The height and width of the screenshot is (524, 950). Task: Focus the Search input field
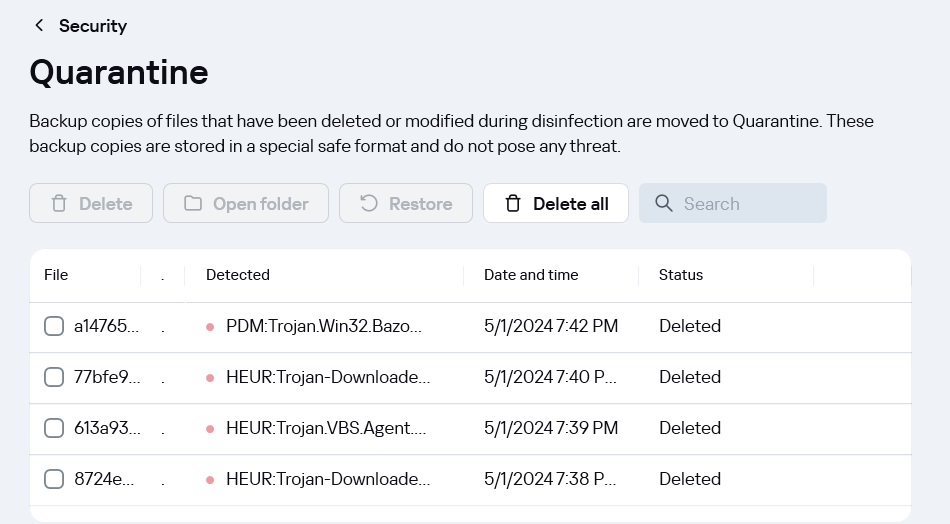coord(732,204)
